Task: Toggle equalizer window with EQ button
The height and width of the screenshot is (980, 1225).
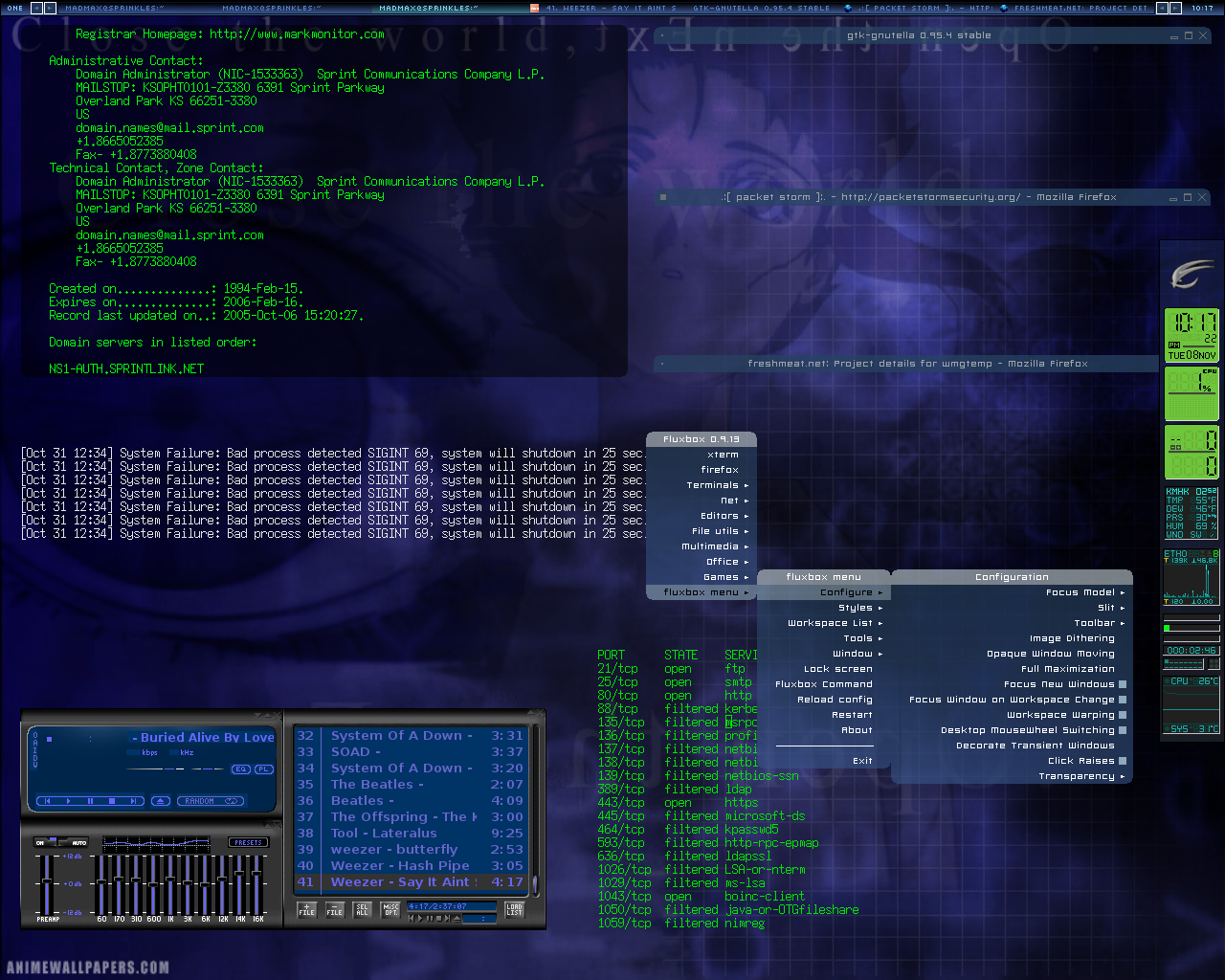Action: [240, 769]
